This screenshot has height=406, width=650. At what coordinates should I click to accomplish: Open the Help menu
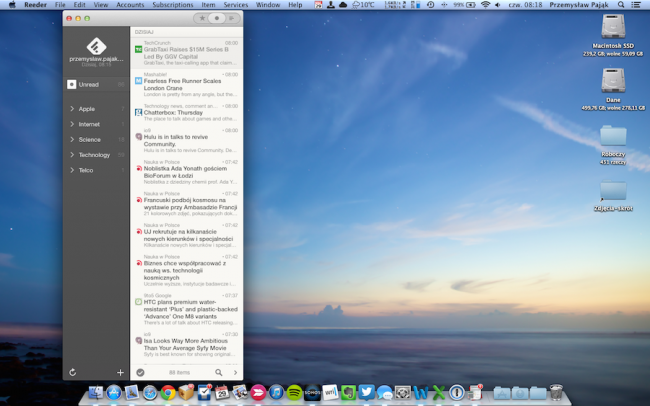[295, 5]
